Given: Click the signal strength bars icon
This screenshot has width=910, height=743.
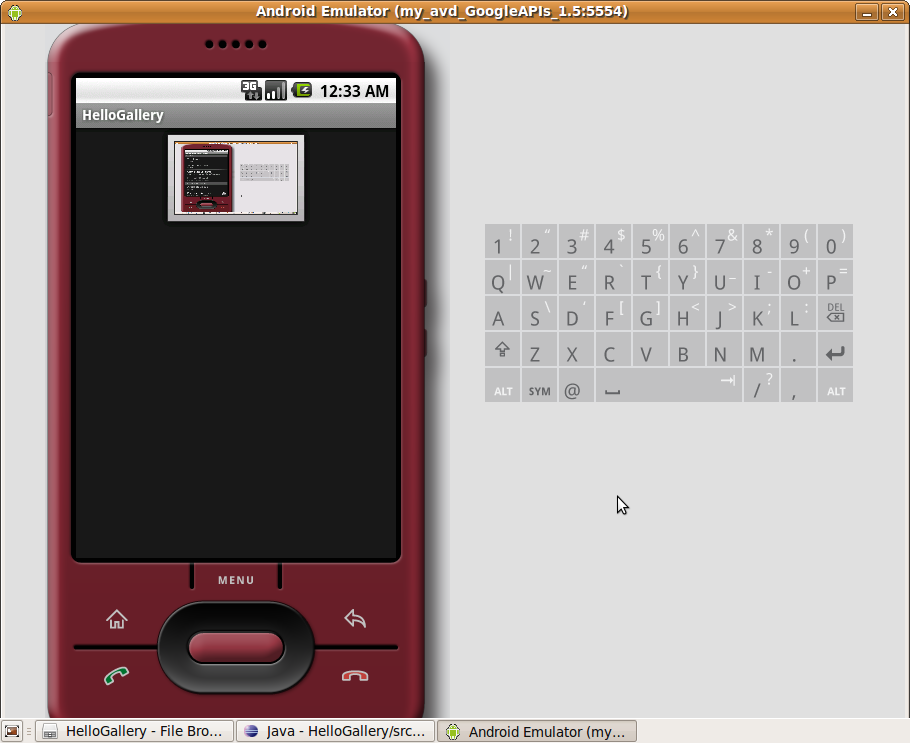Looking at the screenshot, I should click(x=276, y=90).
